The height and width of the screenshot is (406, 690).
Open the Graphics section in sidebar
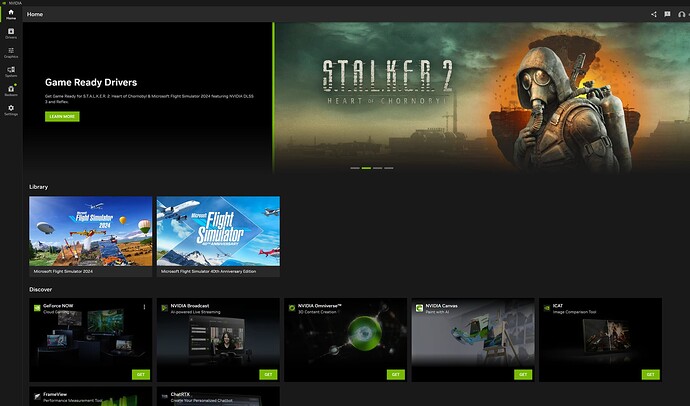point(11,53)
